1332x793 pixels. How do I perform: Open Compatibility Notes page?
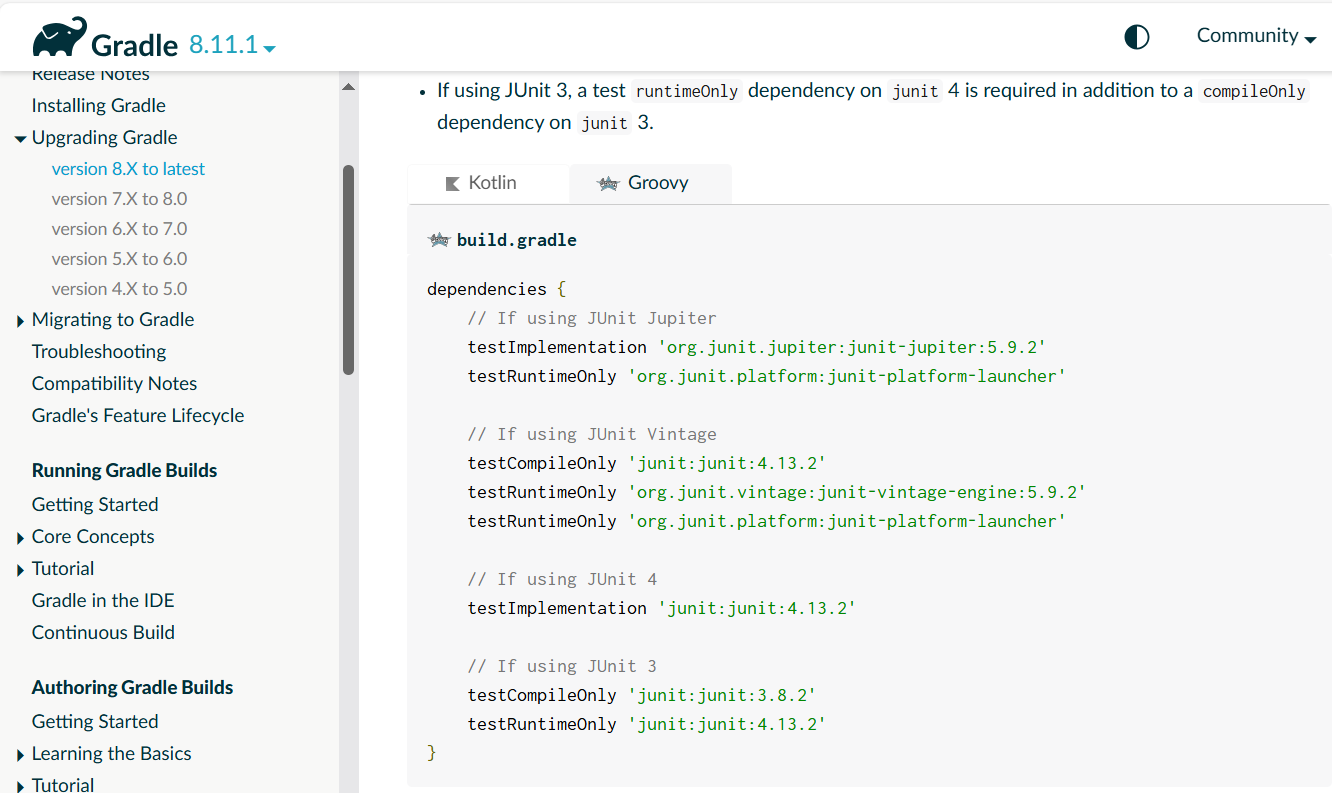pos(114,383)
